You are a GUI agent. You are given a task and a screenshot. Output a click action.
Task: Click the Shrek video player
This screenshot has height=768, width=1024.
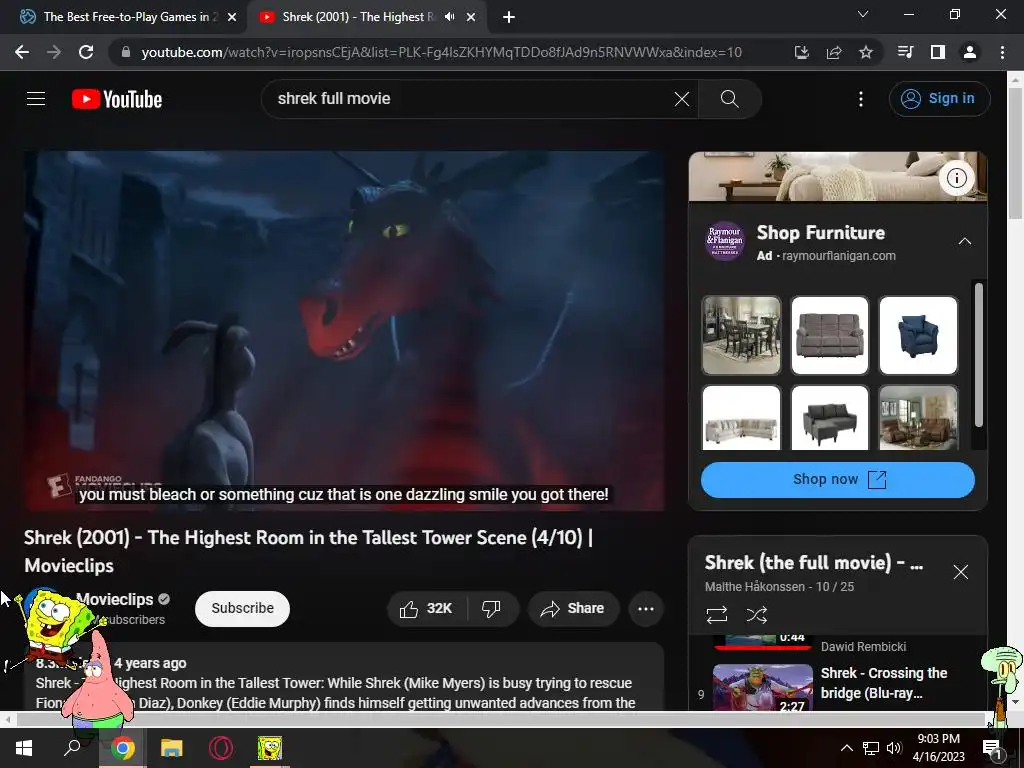pos(344,330)
